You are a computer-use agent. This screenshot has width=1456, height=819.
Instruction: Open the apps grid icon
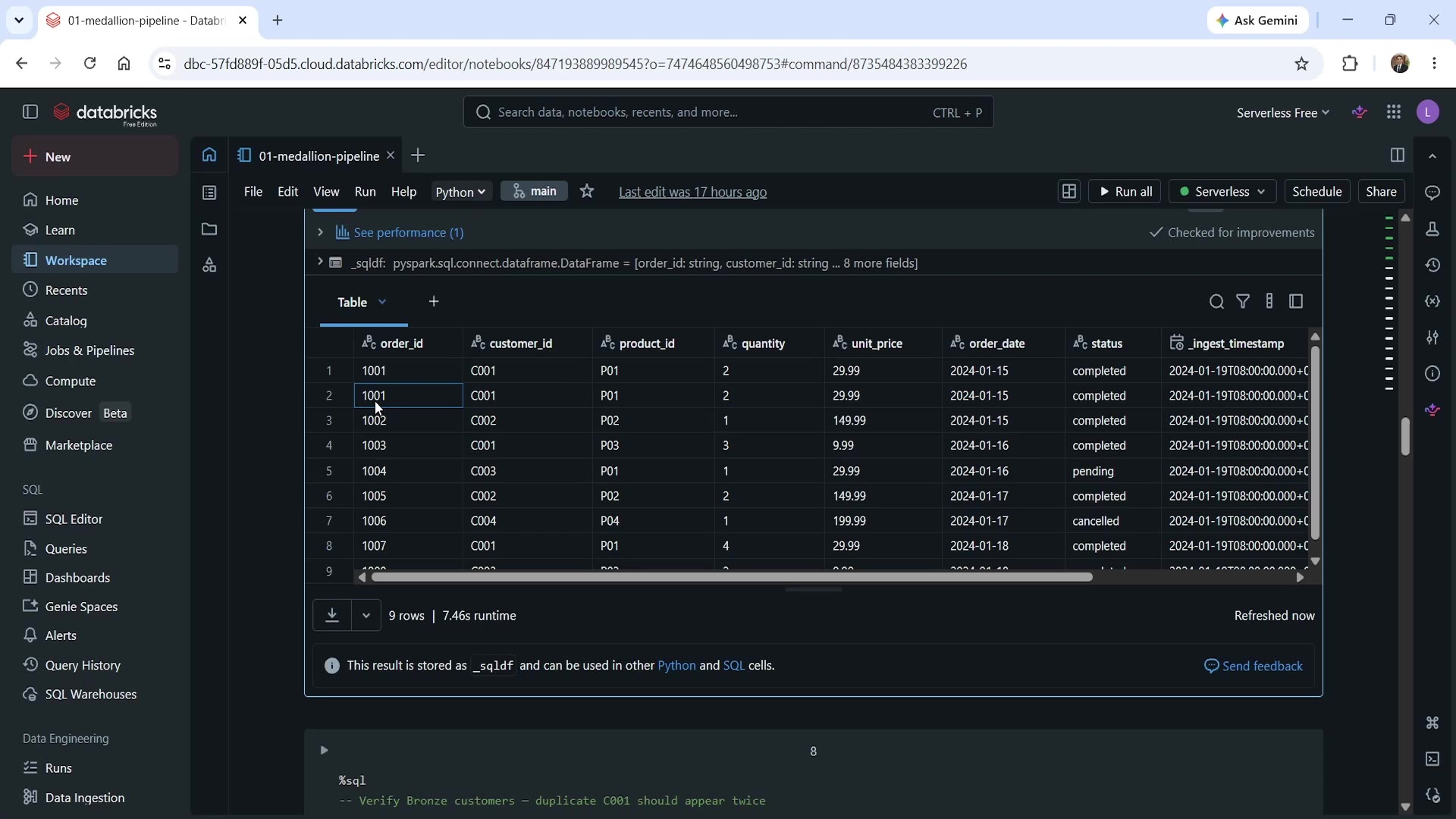click(1394, 112)
